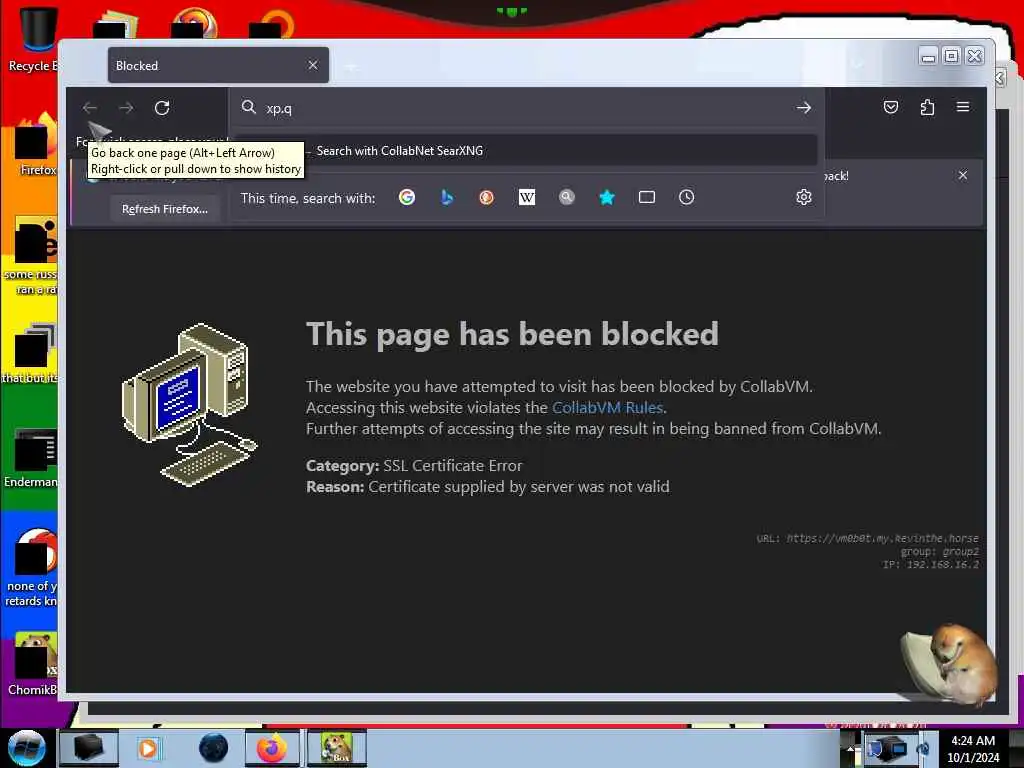Click the blocked page computer illustration
Viewport: 1024px width, 768px height.
189,405
